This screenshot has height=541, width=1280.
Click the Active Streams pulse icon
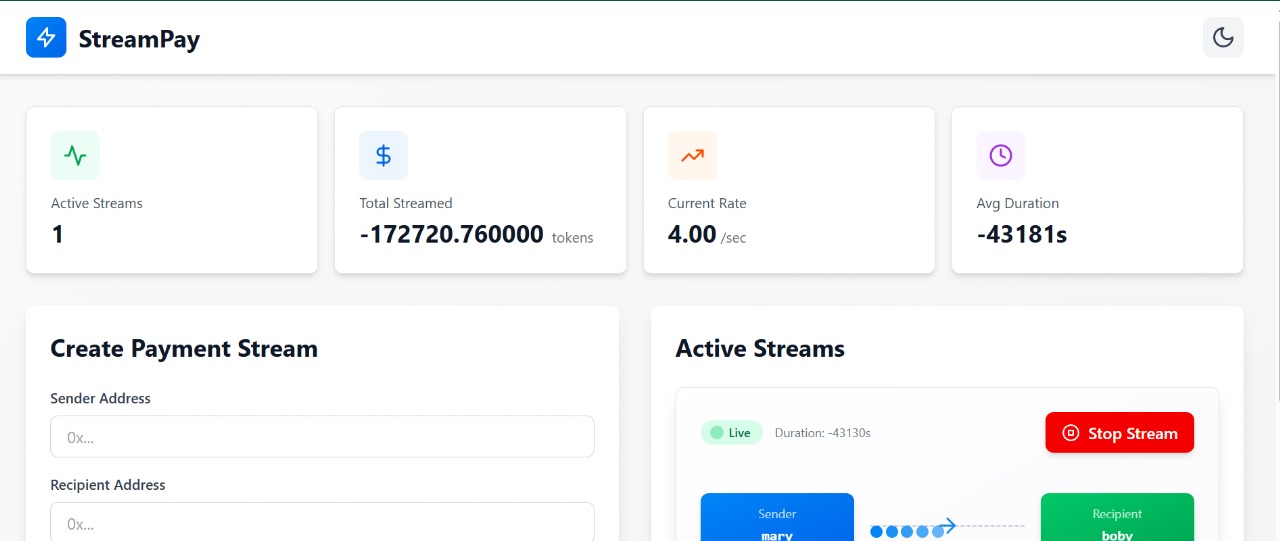[75, 155]
